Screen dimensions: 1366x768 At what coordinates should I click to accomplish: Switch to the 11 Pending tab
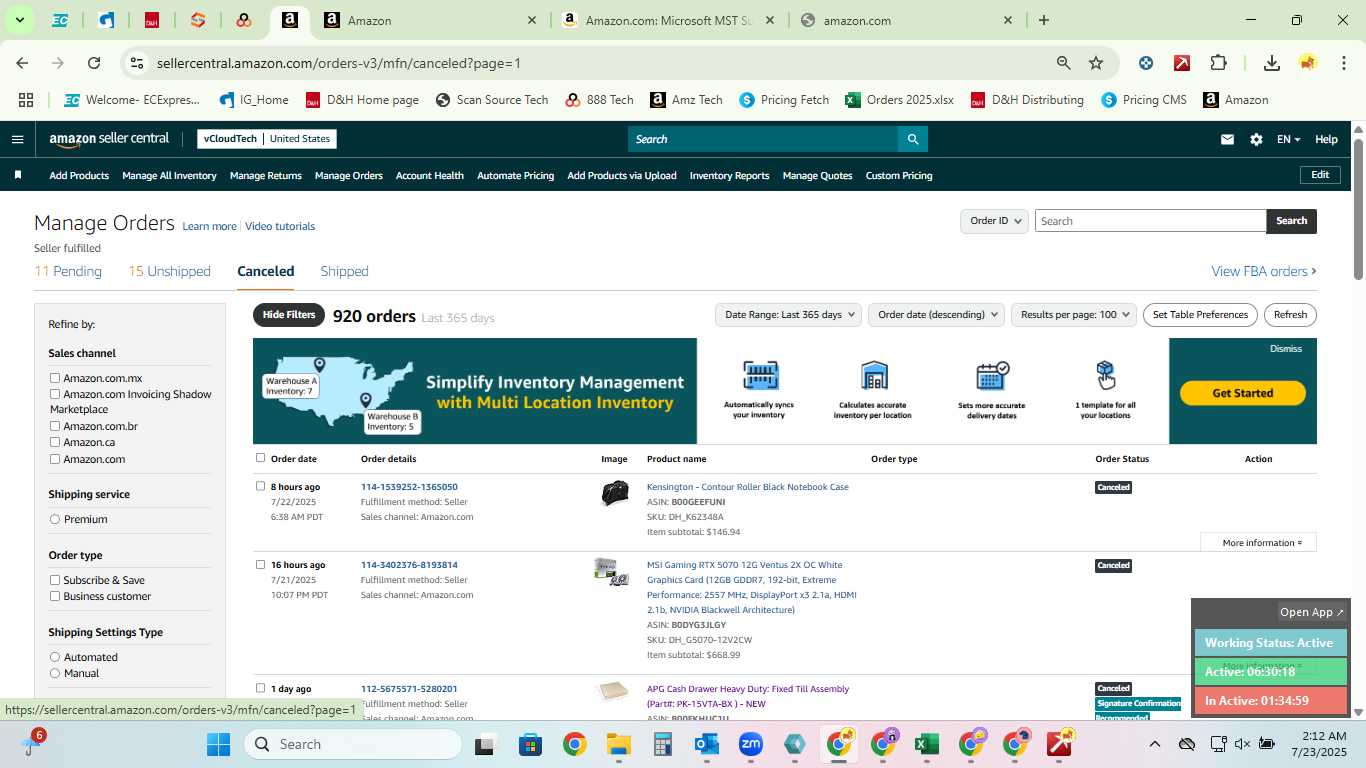68,271
